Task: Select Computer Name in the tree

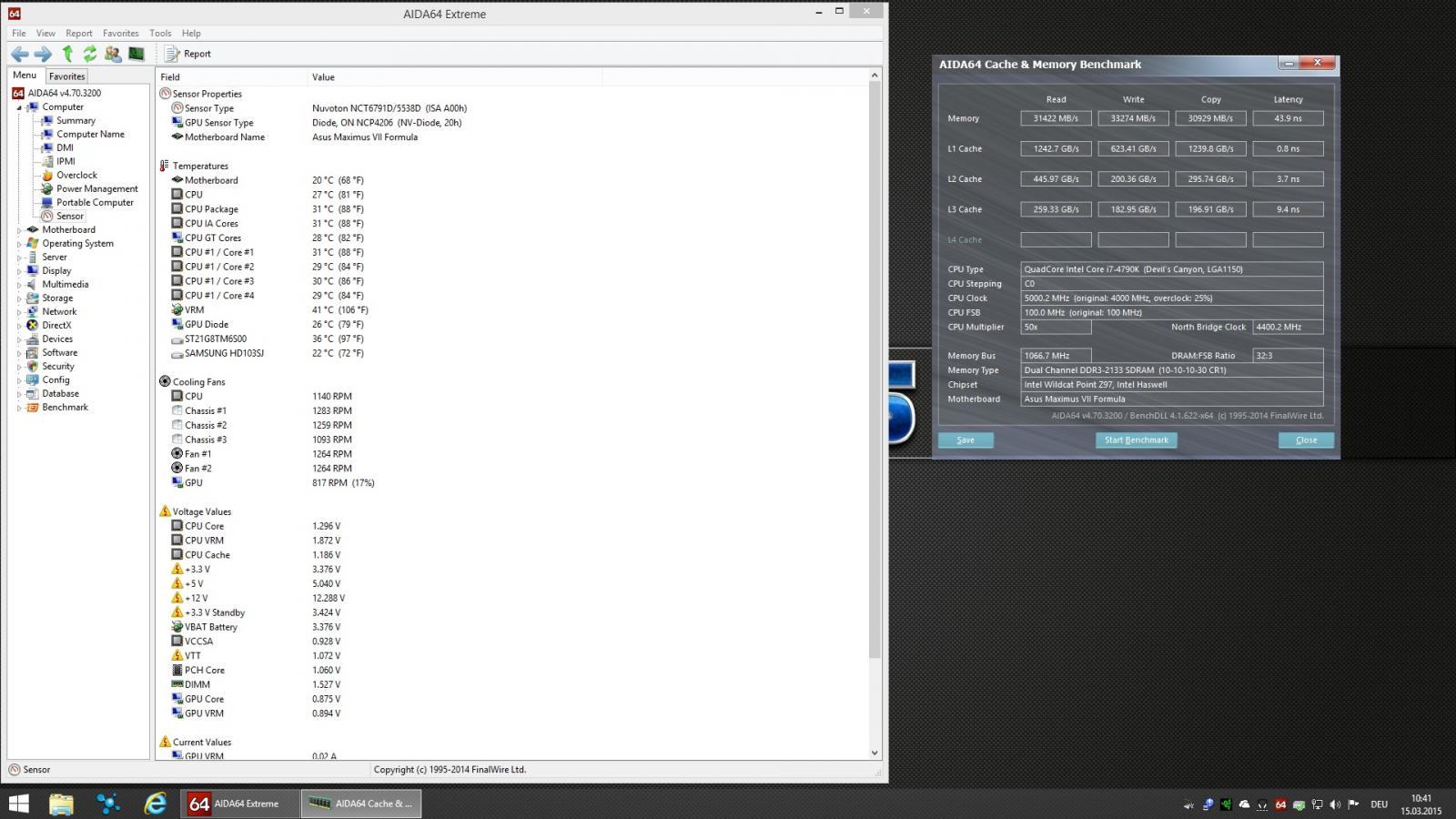Action: tap(90, 134)
